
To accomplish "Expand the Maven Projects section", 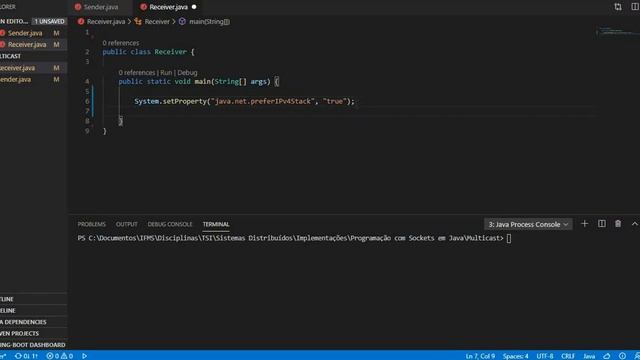I will [x=33, y=333].
